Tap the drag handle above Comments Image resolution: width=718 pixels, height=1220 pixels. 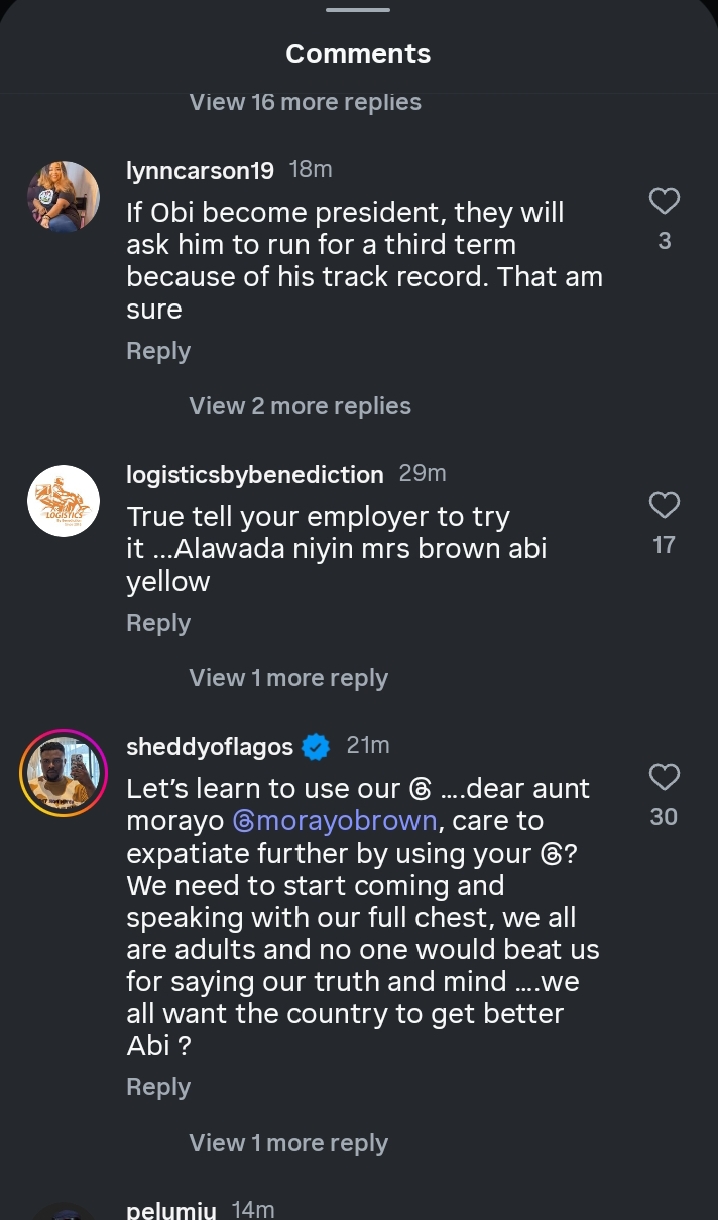(x=358, y=10)
